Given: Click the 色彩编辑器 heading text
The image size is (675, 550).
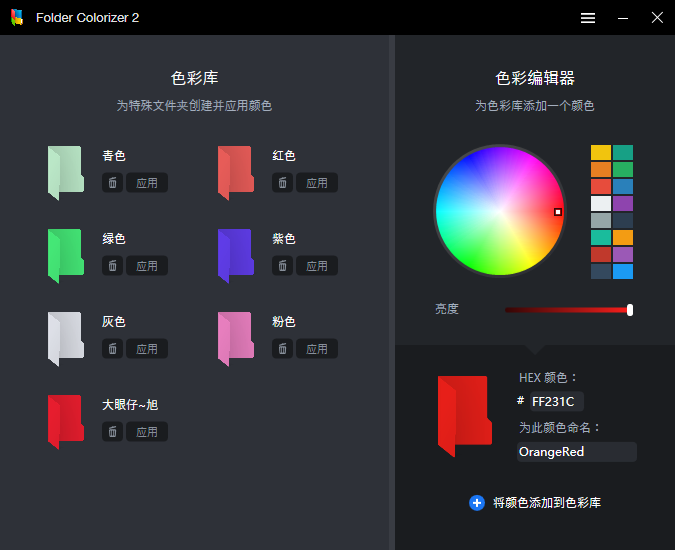Looking at the screenshot, I should tap(535, 78).
